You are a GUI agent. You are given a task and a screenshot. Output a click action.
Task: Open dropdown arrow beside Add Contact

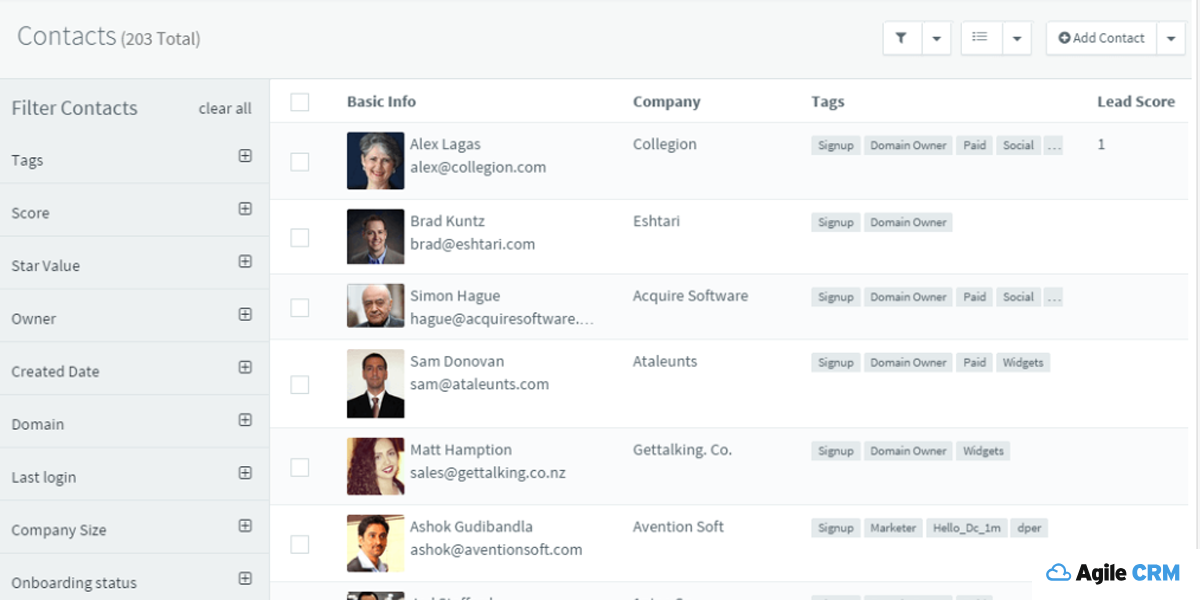click(x=1171, y=38)
